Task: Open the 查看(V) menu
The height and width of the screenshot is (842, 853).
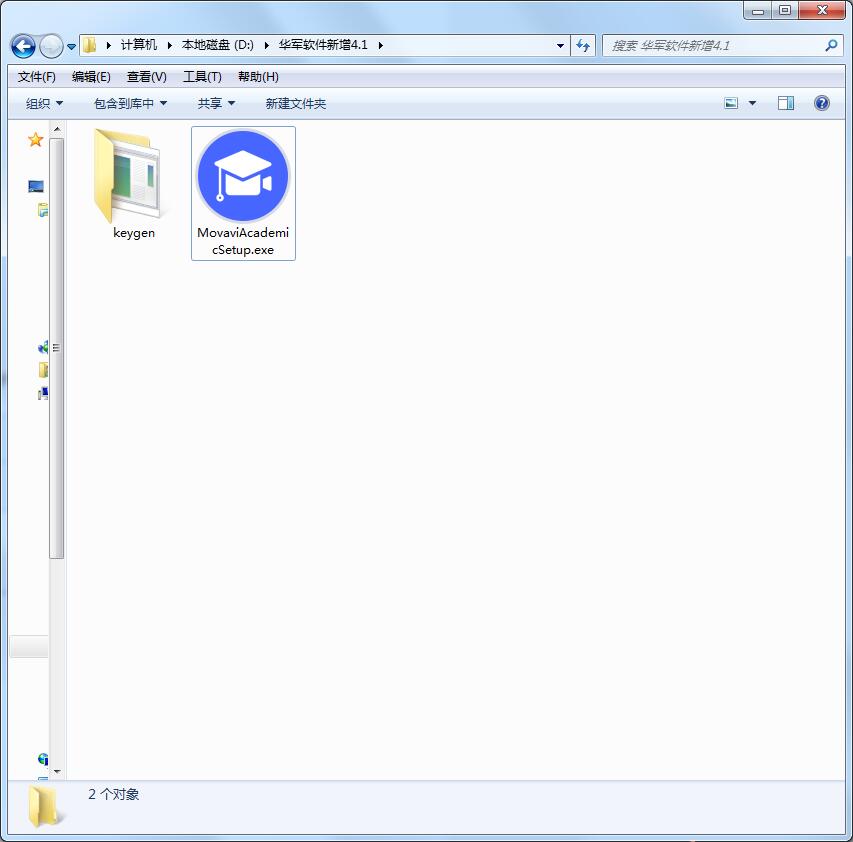Action: [x=146, y=77]
